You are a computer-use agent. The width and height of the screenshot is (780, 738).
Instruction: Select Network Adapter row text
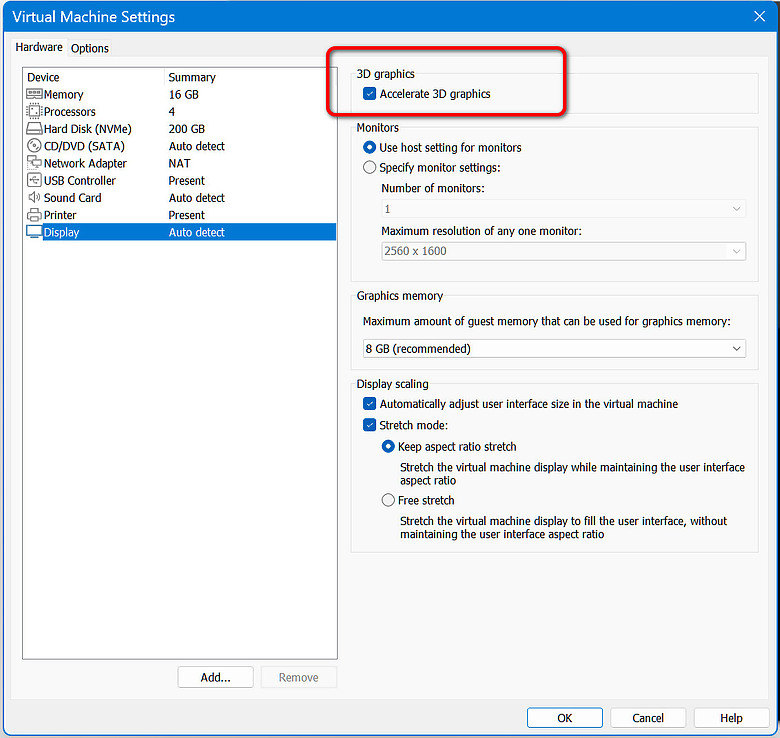pyautogui.click(x=85, y=163)
